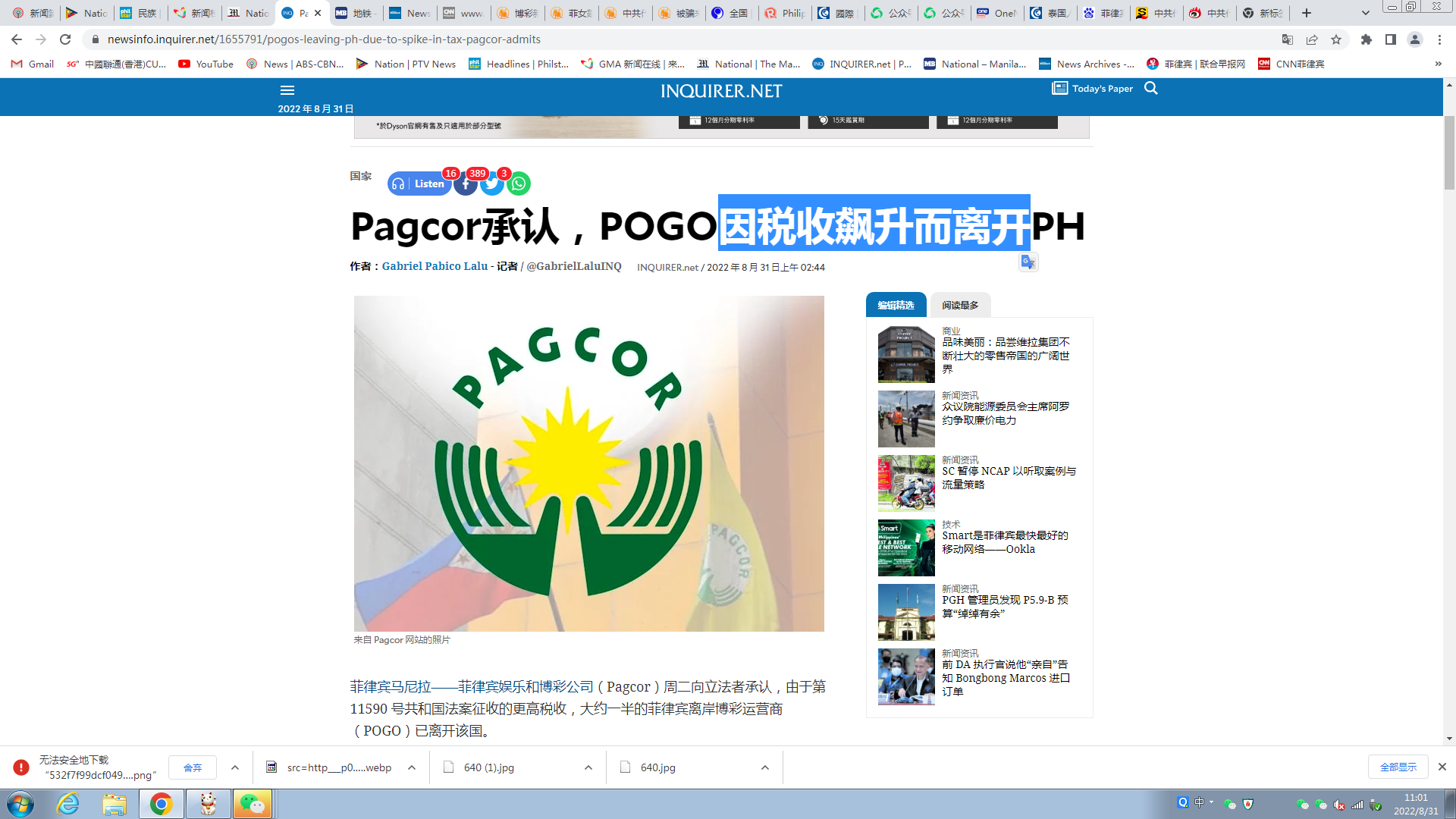
Task: Click the scrollbar down arrow
Action: point(1449,738)
